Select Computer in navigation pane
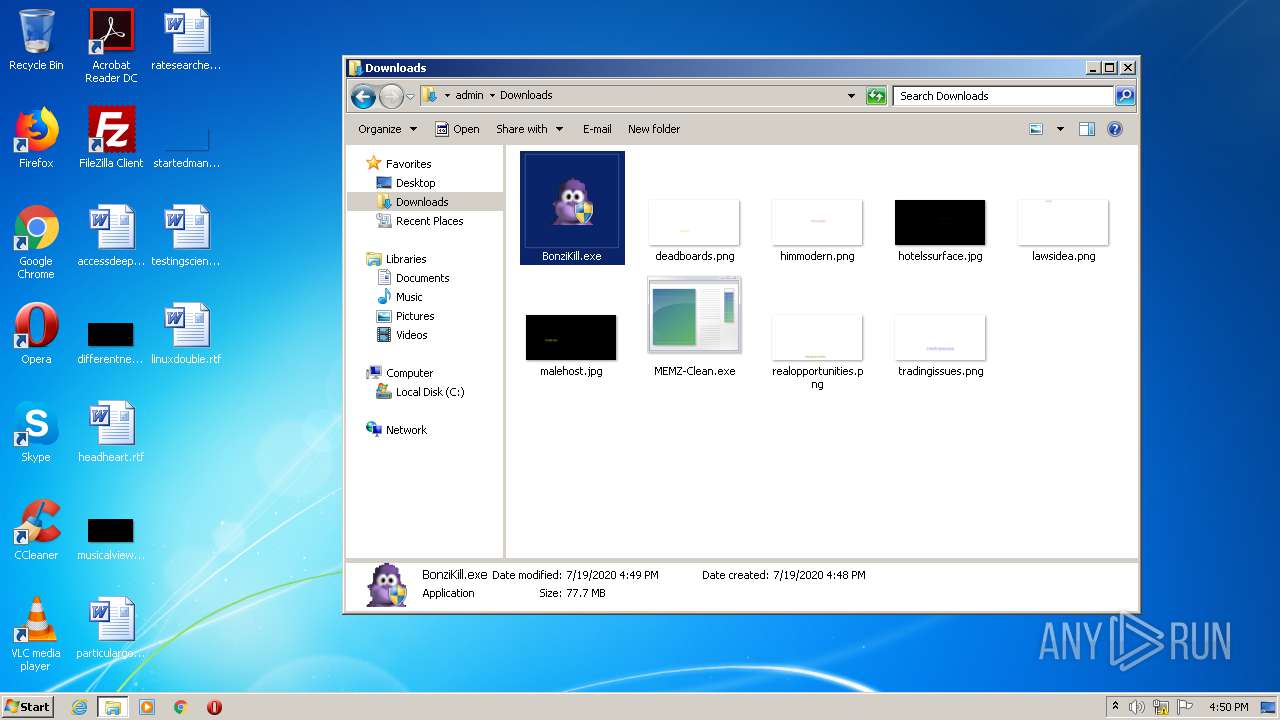 coord(400,373)
